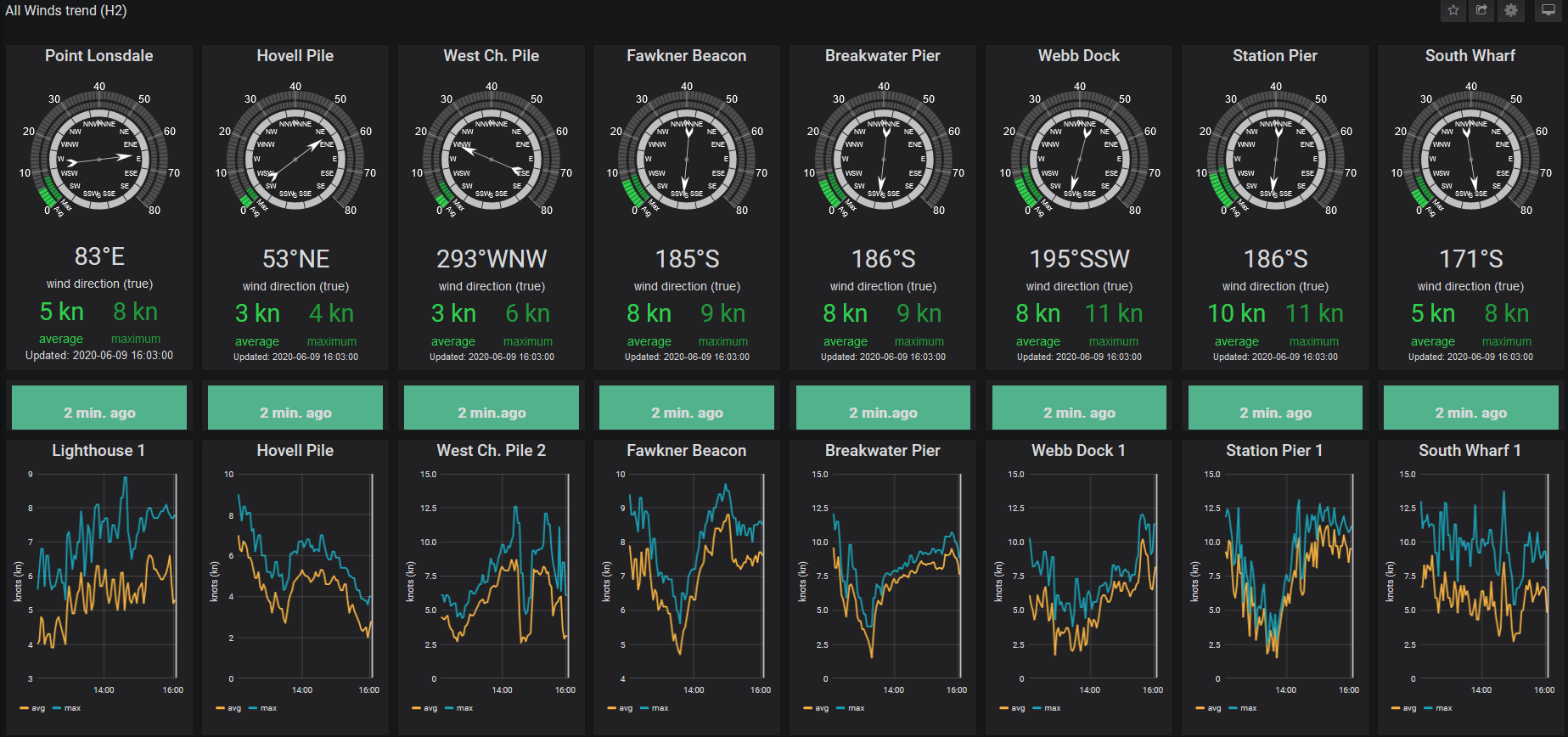Open South Wharf gauge panel title menu
This screenshot has width=1568, height=737.
click(x=1470, y=55)
